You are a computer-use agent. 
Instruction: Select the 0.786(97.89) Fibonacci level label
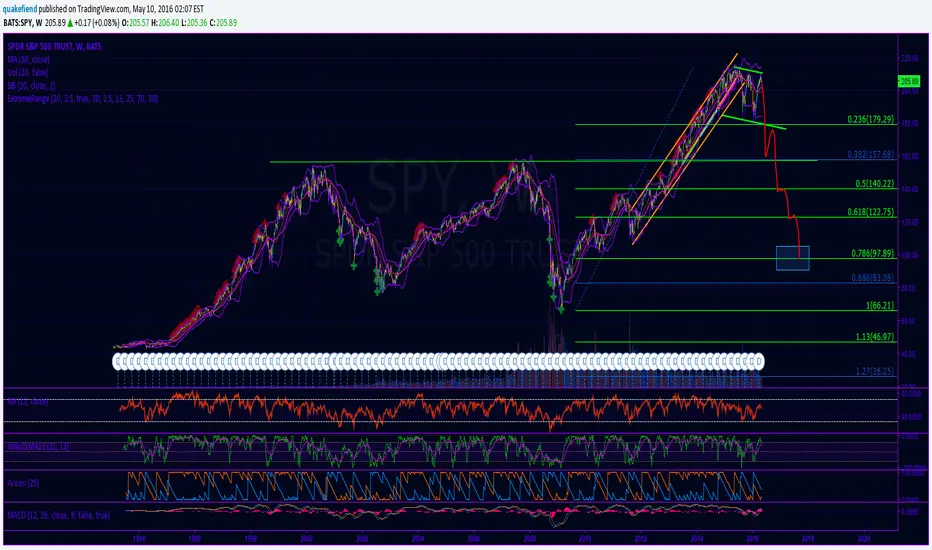click(x=873, y=253)
